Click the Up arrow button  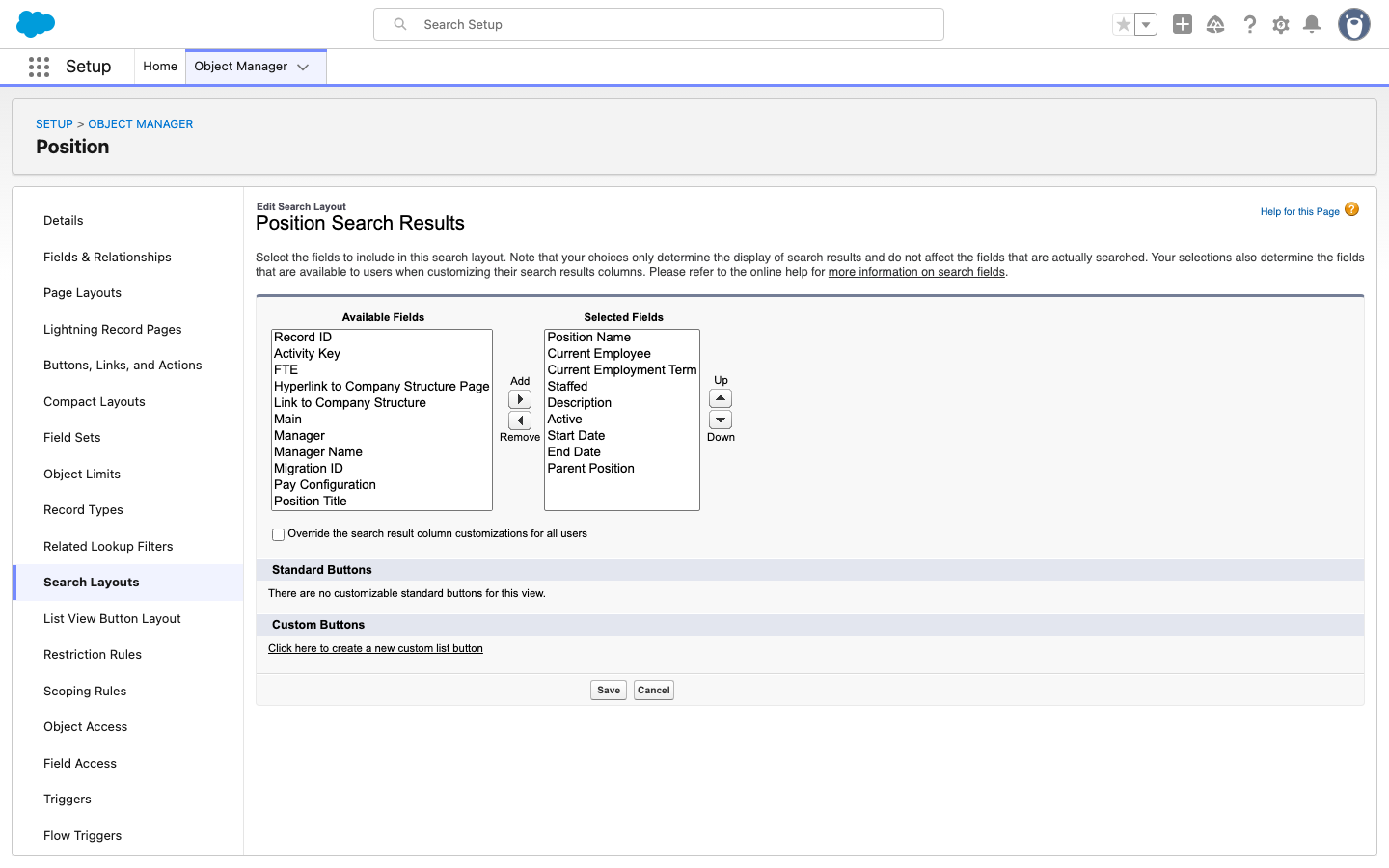[x=721, y=398]
